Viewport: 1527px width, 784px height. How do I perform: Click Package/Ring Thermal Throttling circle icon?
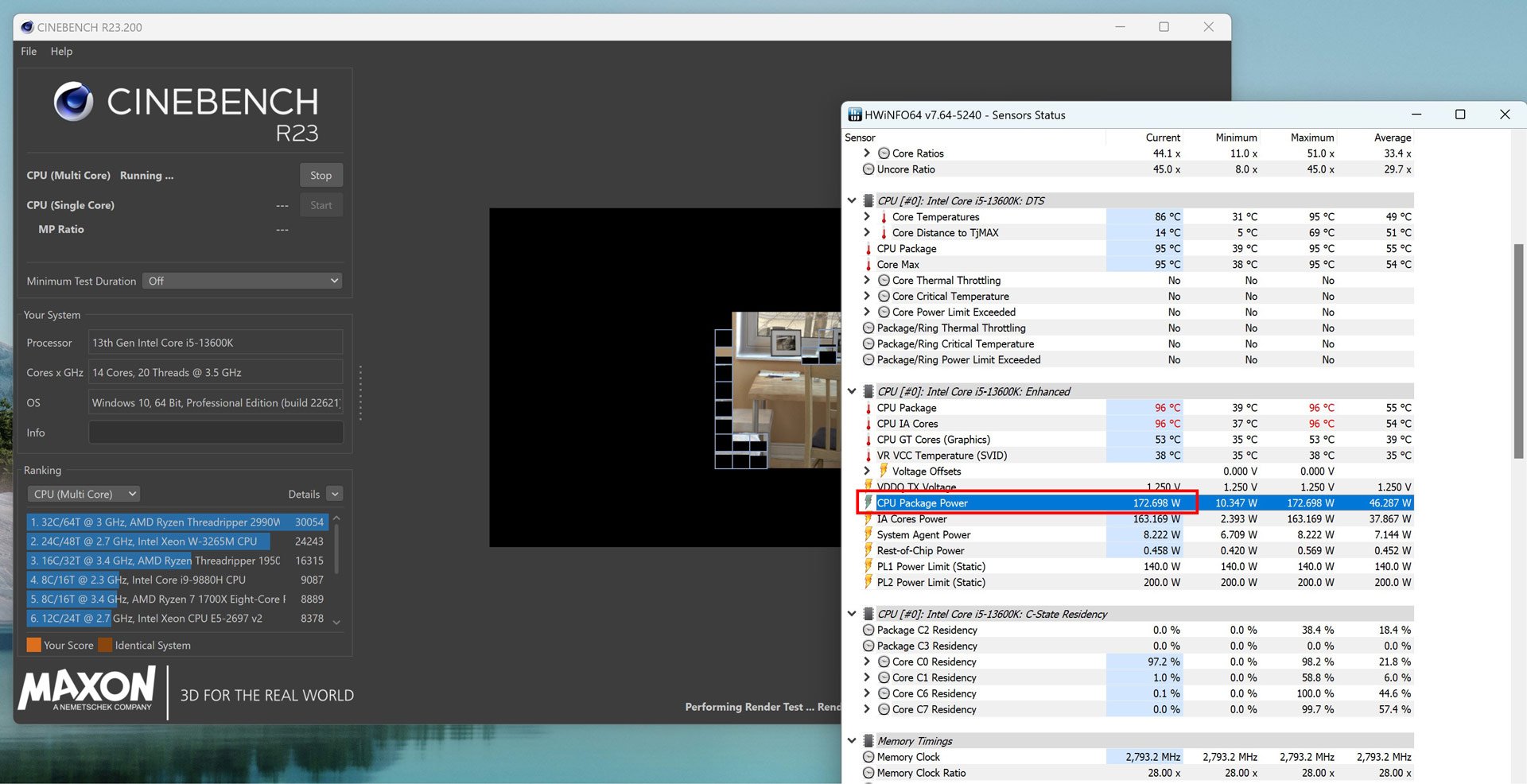pyautogui.click(x=868, y=328)
